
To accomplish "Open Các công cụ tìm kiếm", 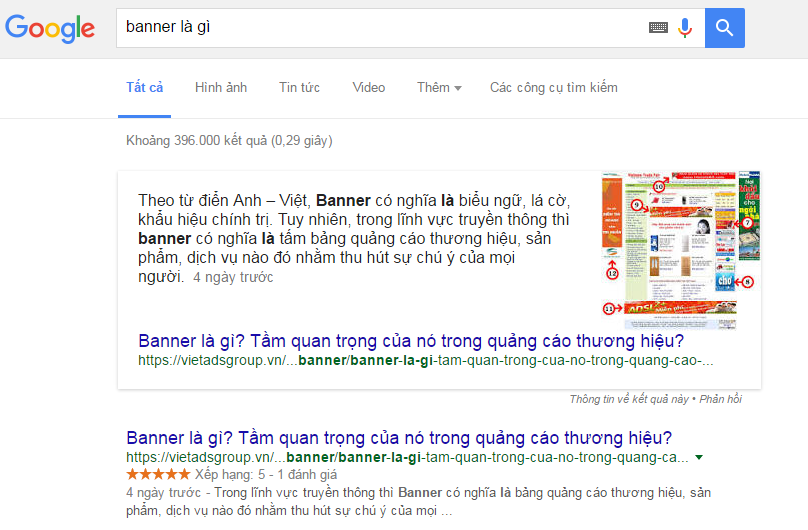I will pyautogui.click(x=553, y=88).
